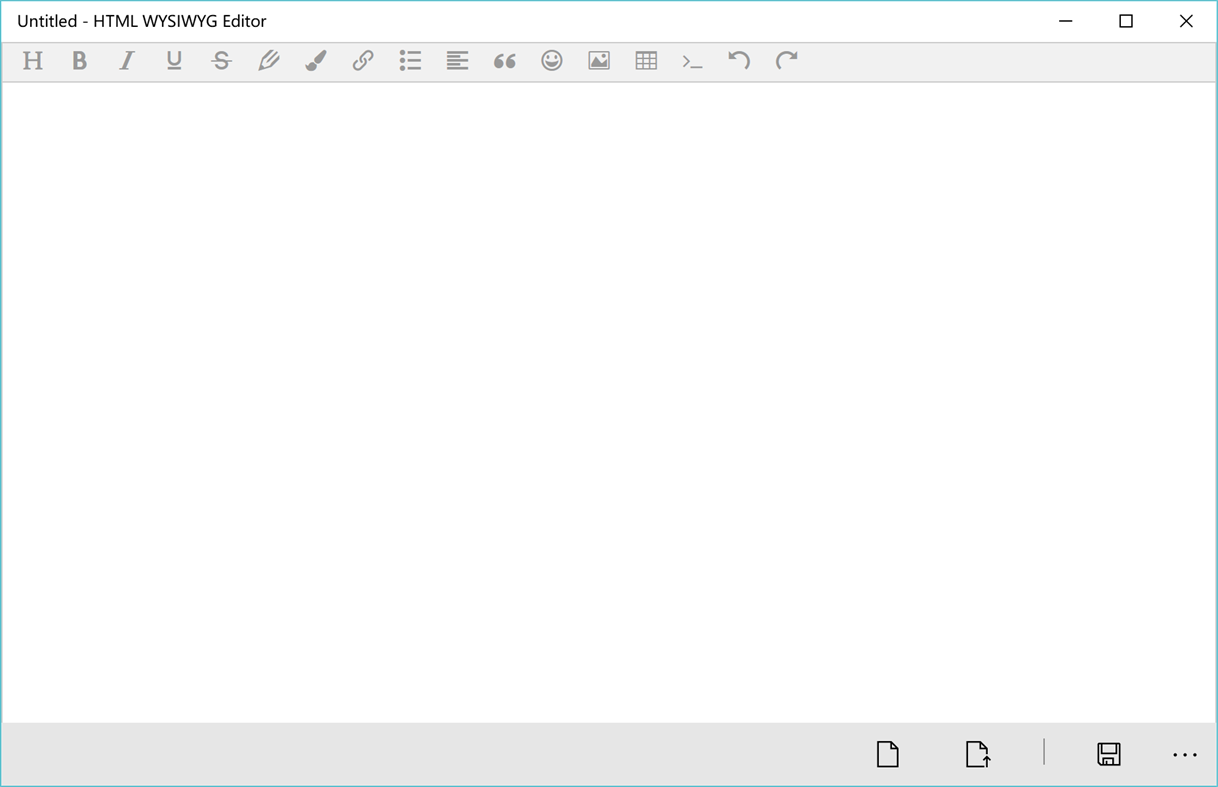
Task: Create a new document with the blank file icon
Action: (x=887, y=754)
